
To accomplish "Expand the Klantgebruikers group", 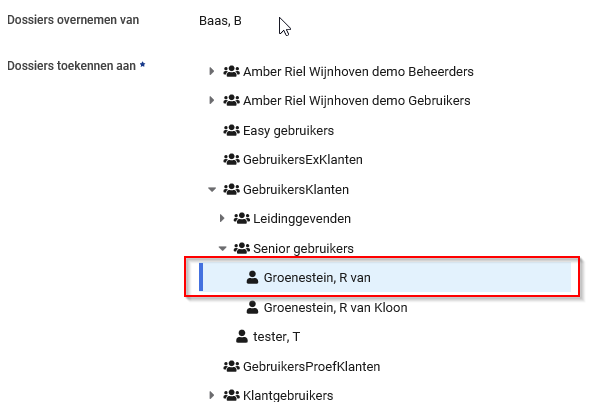I will click(x=211, y=395).
